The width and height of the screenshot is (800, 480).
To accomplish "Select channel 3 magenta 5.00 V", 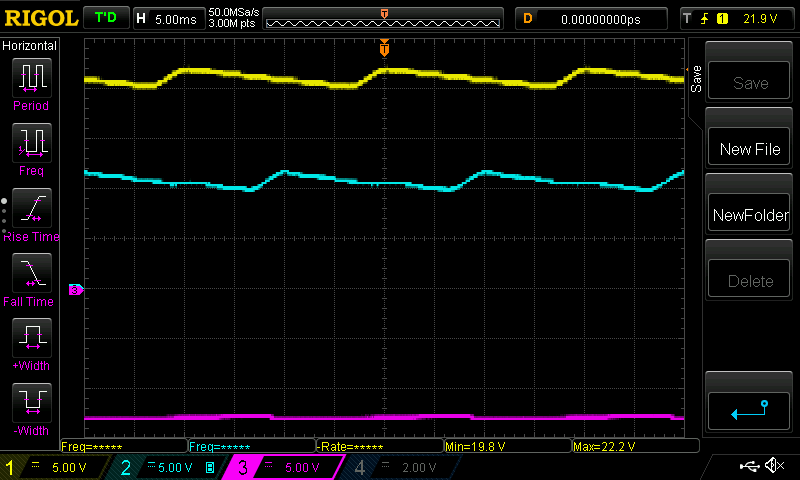I will coord(283,467).
